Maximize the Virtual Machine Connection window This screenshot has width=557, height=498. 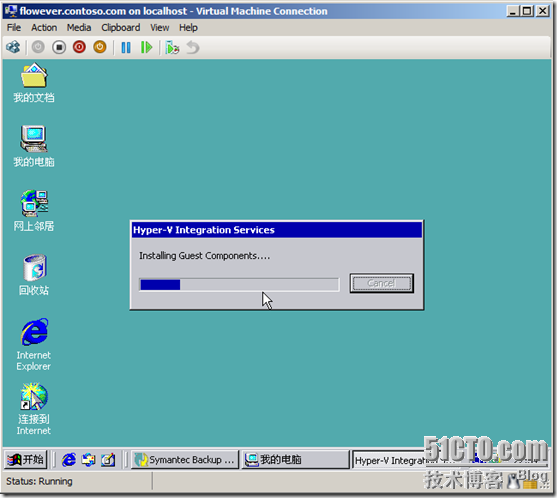coord(527,11)
